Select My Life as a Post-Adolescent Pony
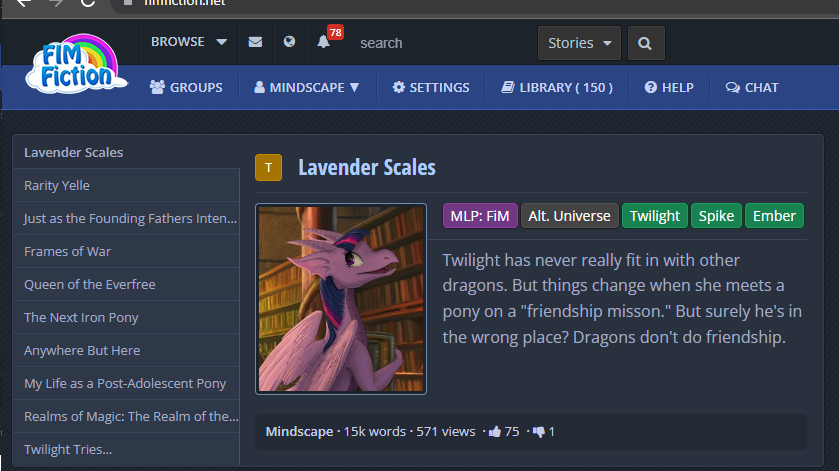This screenshot has height=471, width=839. 127,383
